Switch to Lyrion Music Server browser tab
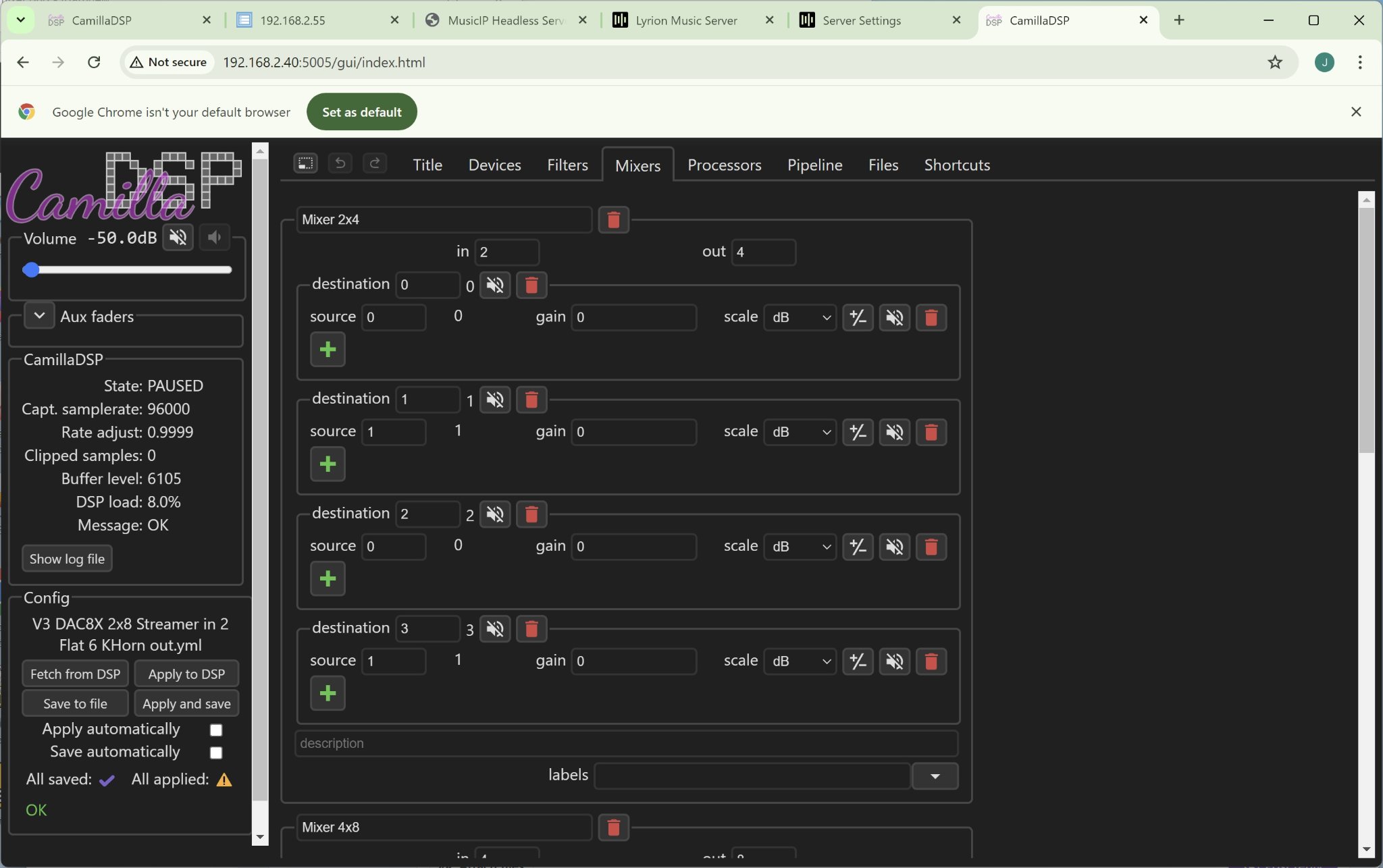This screenshot has width=1383, height=868. click(686, 20)
